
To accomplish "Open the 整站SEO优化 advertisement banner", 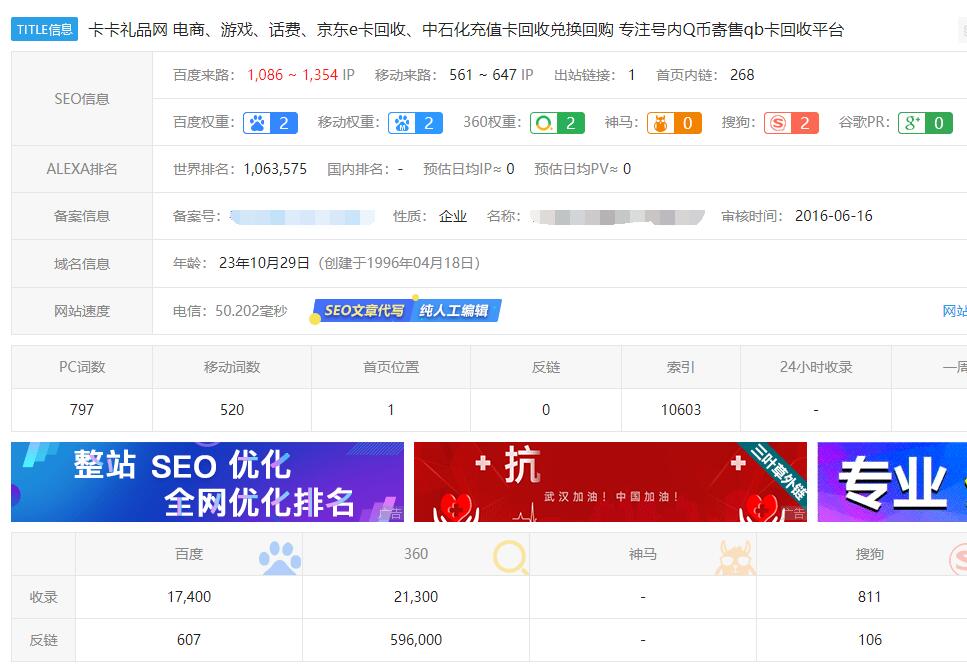I will 207,482.
